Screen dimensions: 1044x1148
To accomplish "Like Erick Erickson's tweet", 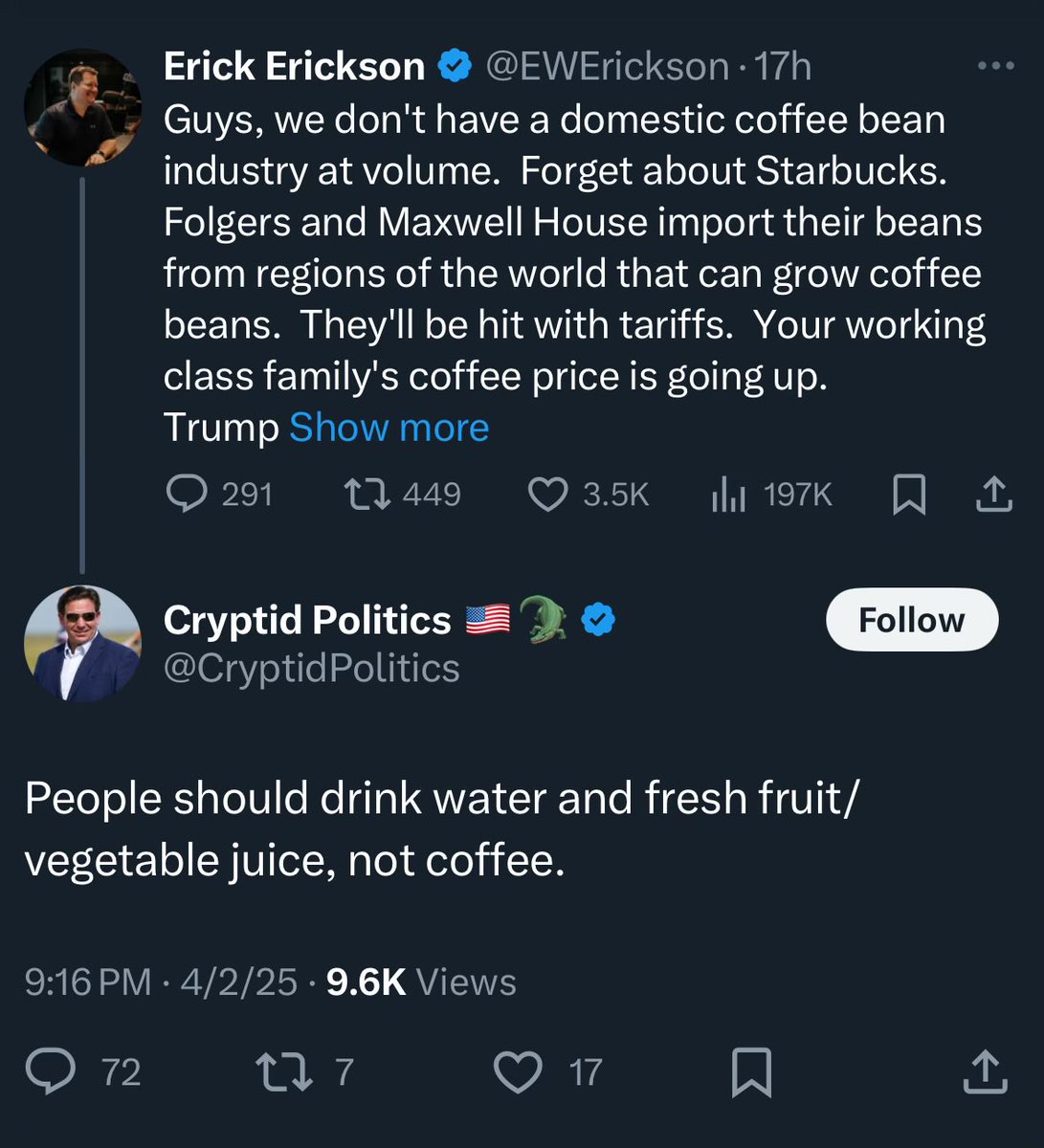I will (x=548, y=494).
